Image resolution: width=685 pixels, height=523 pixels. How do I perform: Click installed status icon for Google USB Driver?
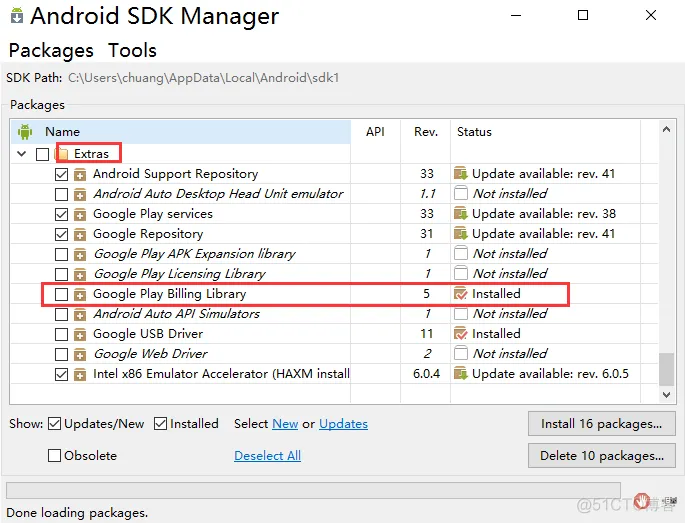point(461,334)
